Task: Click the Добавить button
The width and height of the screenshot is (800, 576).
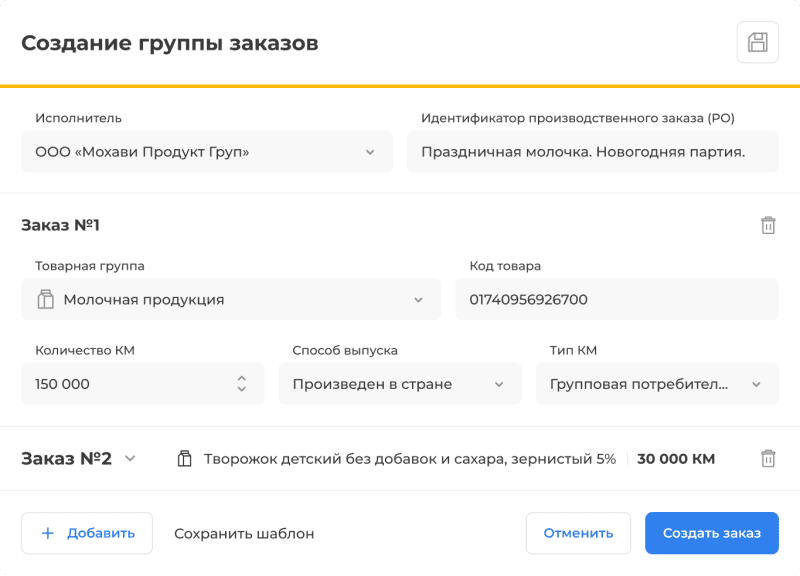Action: (x=86, y=533)
